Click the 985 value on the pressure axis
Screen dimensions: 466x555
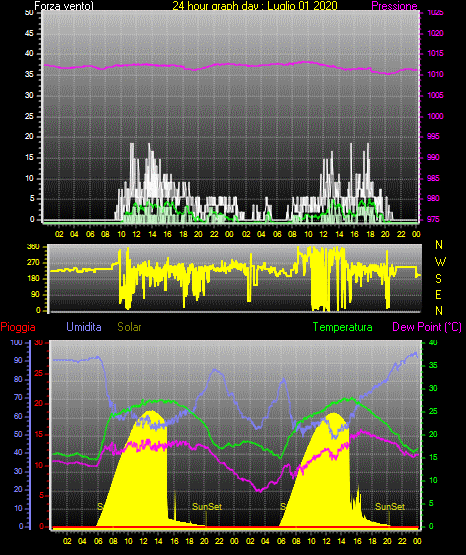point(433,178)
